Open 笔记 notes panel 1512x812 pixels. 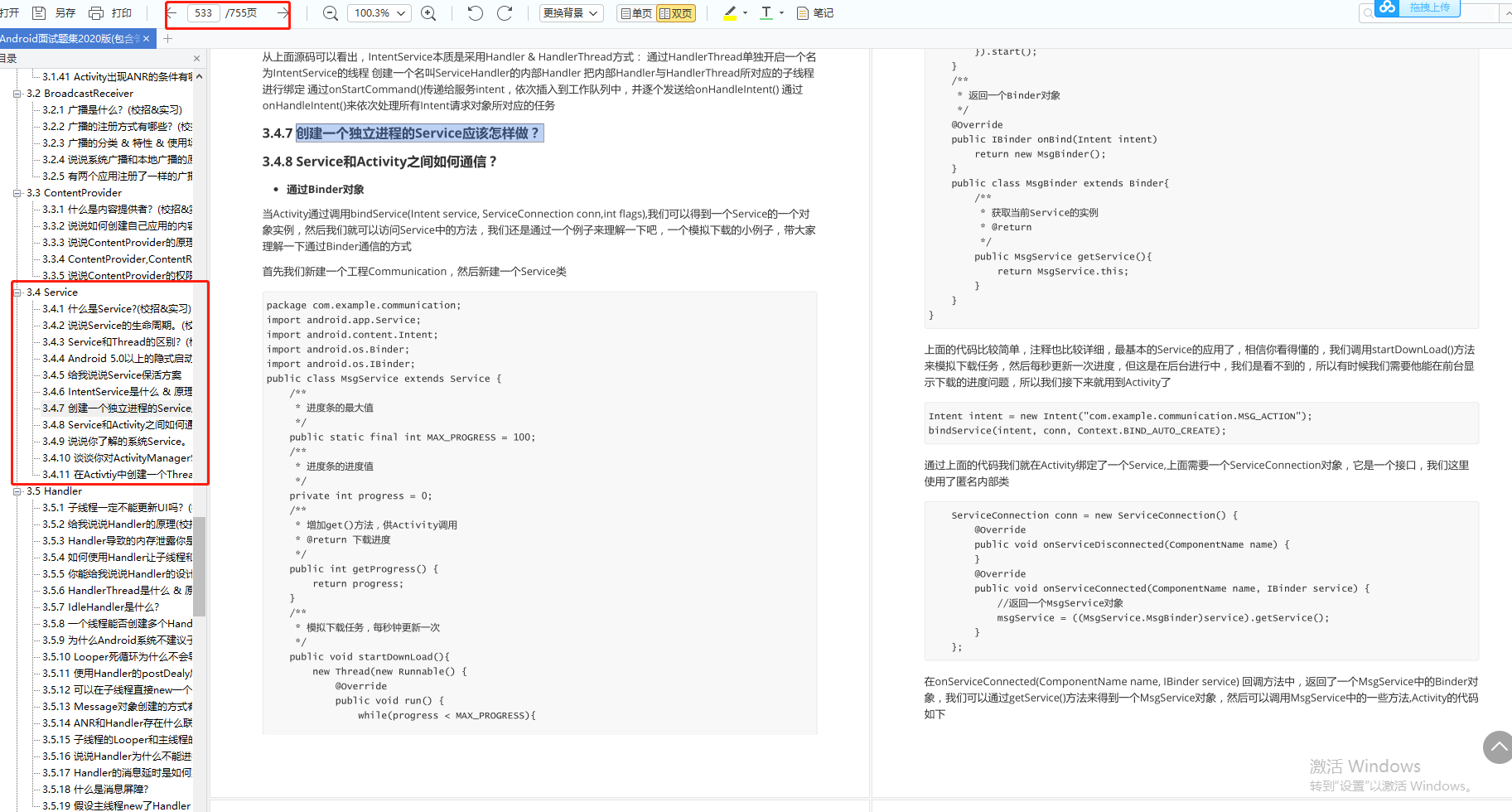pos(814,13)
